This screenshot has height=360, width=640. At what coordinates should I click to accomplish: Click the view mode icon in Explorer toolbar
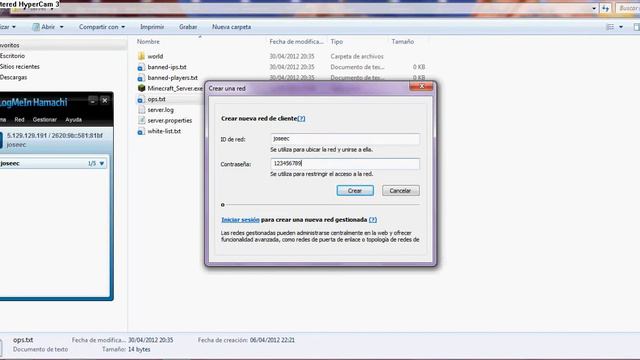point(610,27)
